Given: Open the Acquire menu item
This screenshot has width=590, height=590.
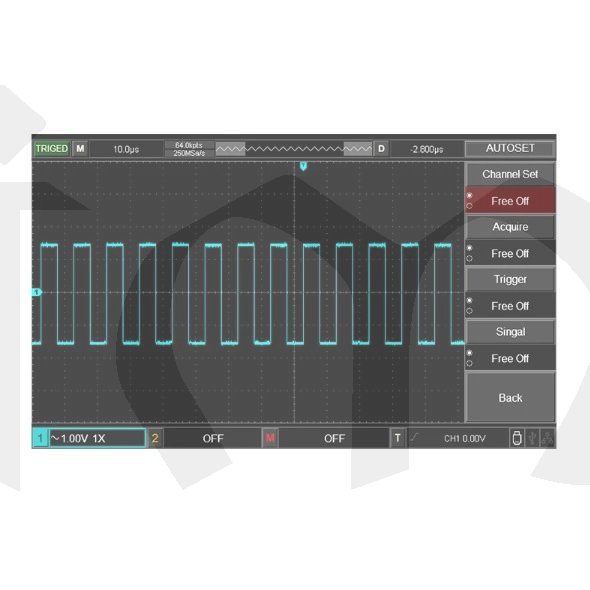Looking at the screenshot, I should 510,227.
